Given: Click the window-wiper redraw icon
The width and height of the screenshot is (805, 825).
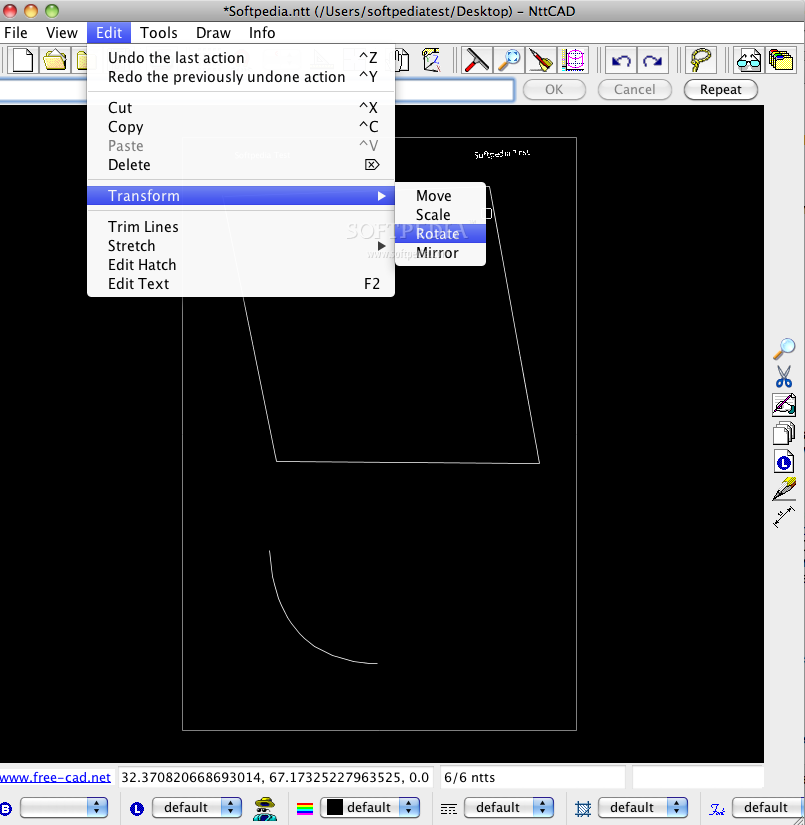Looking at the screenshot, I should point(476,59).
